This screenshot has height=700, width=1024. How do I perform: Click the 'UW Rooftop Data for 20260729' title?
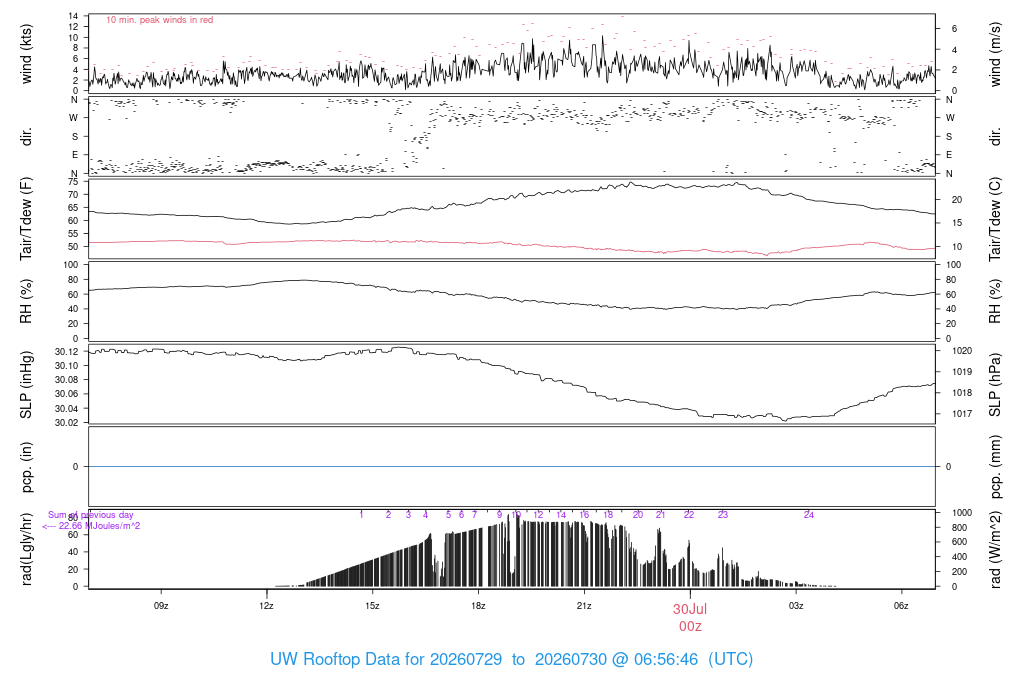pyautogui.click(x=386, y=659)
